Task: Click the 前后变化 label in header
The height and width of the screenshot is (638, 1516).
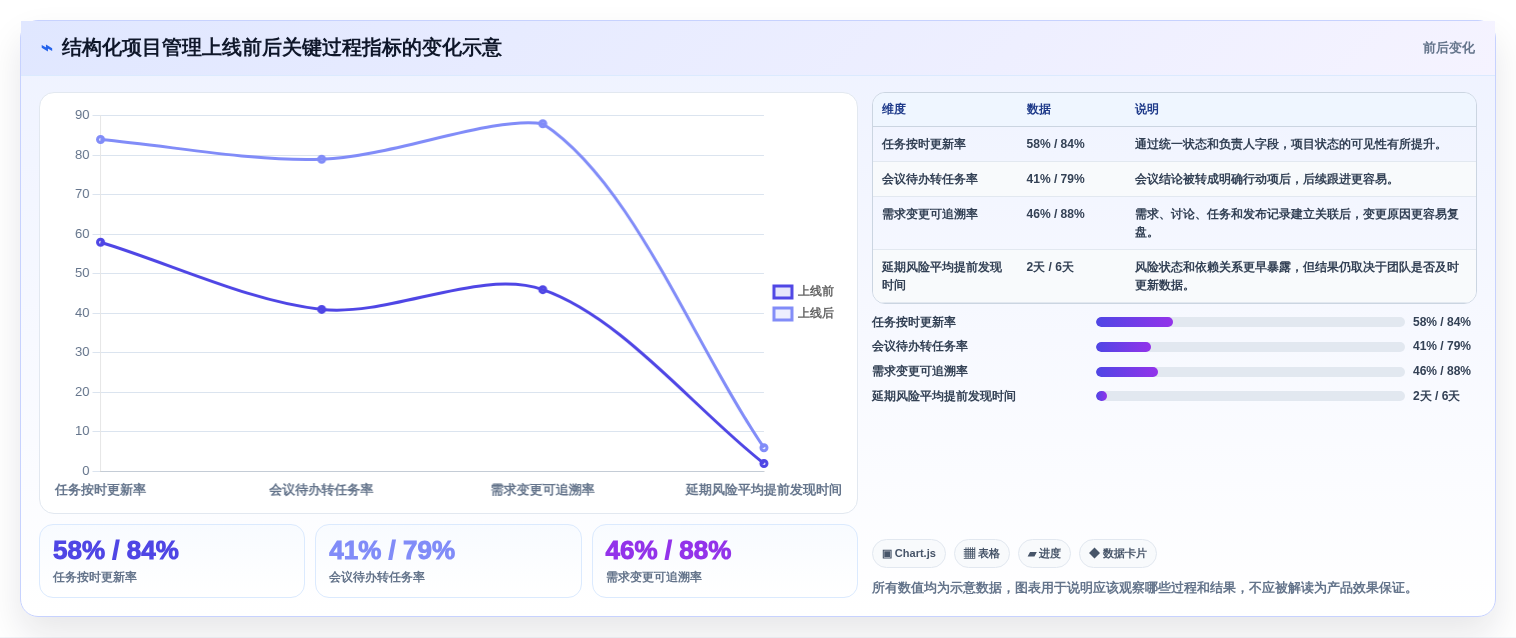Action: 1448,48
